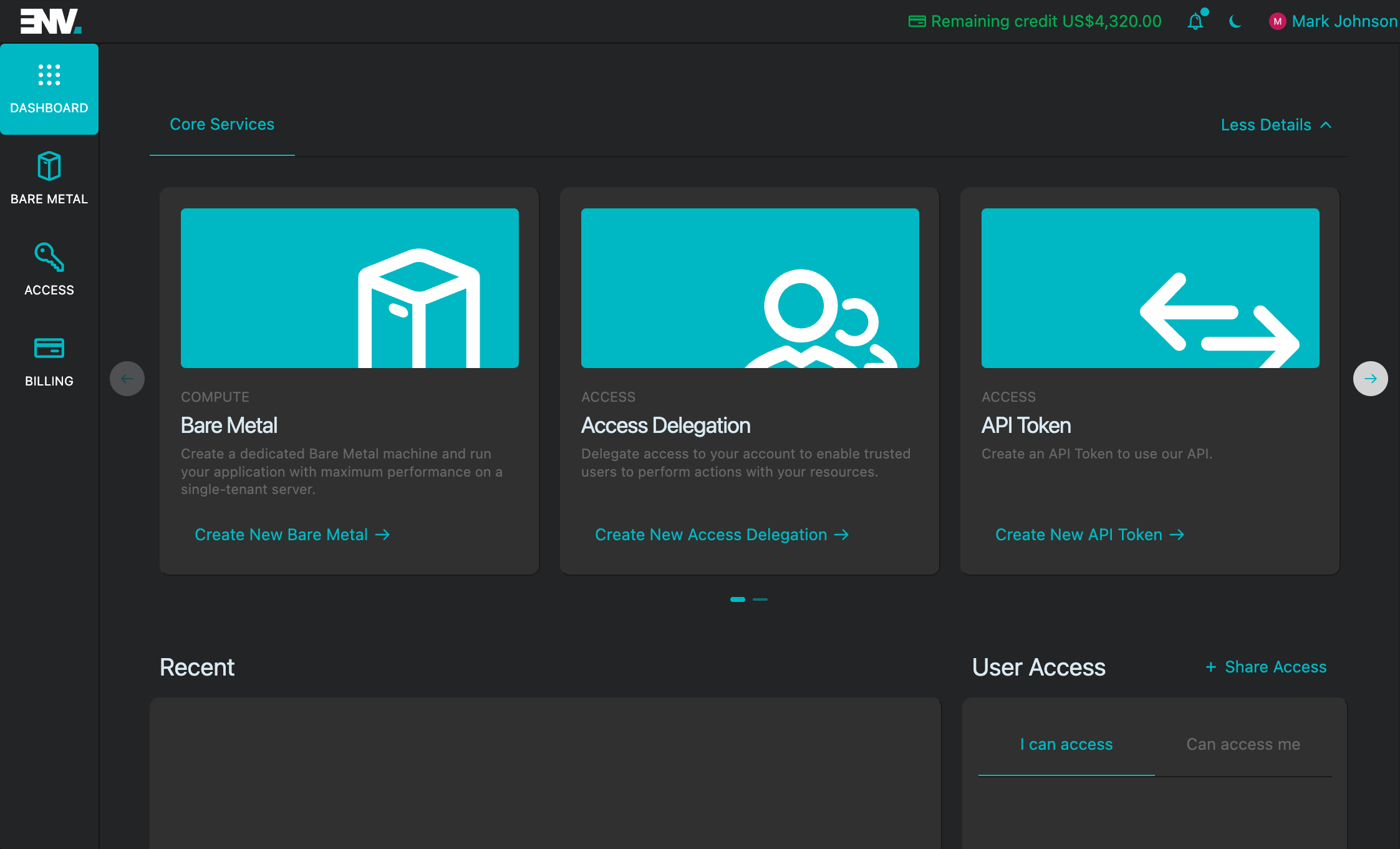Screen dimensions: 1400x849
Task: Go back with the carousel's left arrow
Action: pos(127,379)
